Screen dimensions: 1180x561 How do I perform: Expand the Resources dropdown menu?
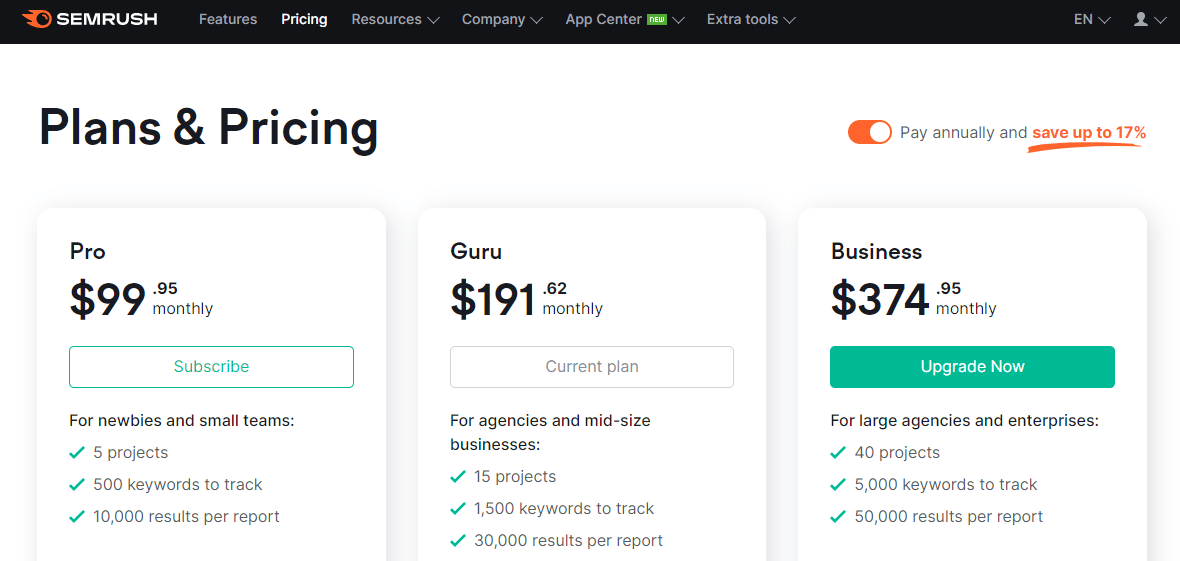(x=395, y=20)
